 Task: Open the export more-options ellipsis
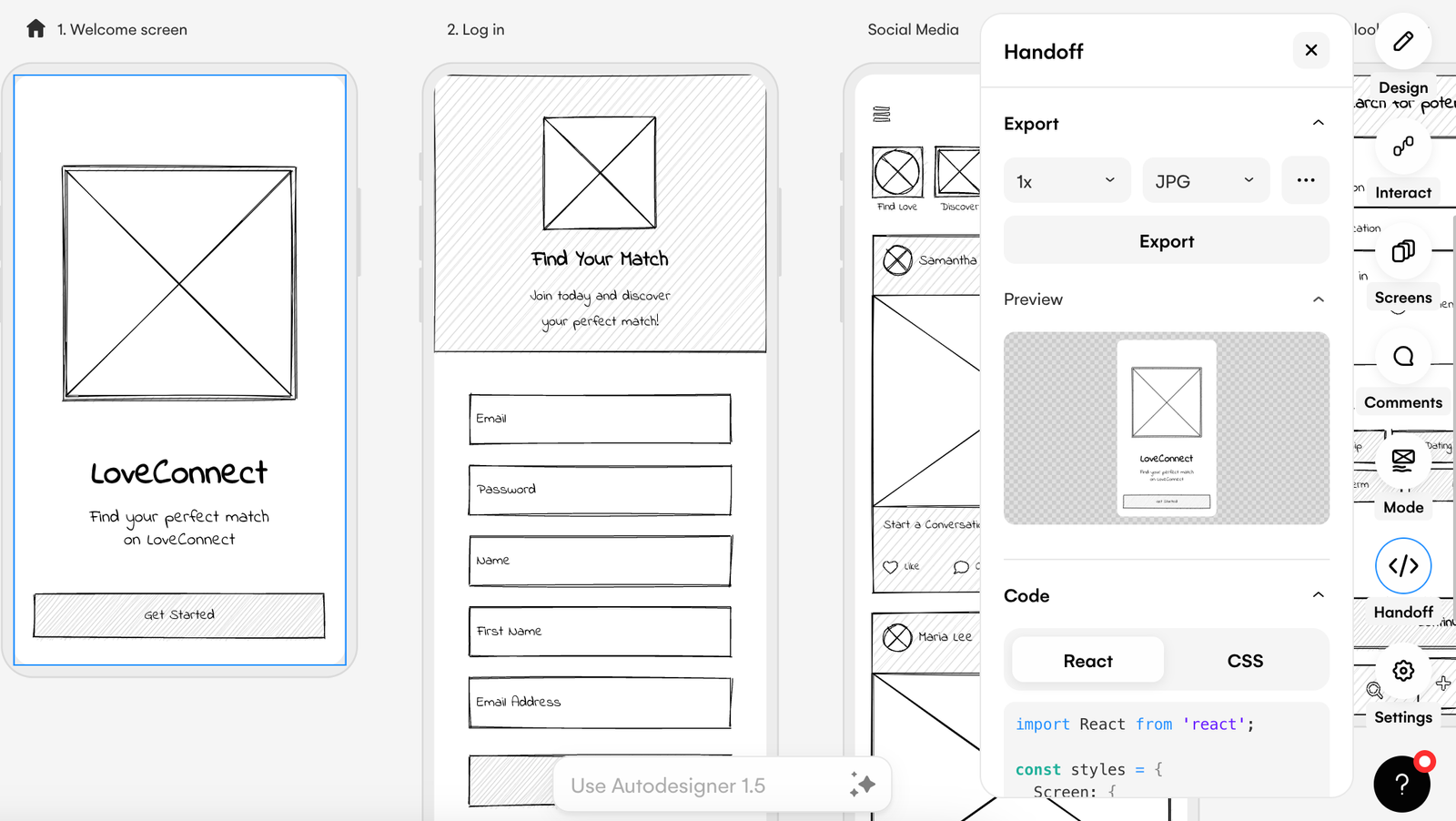(1305, 180)
